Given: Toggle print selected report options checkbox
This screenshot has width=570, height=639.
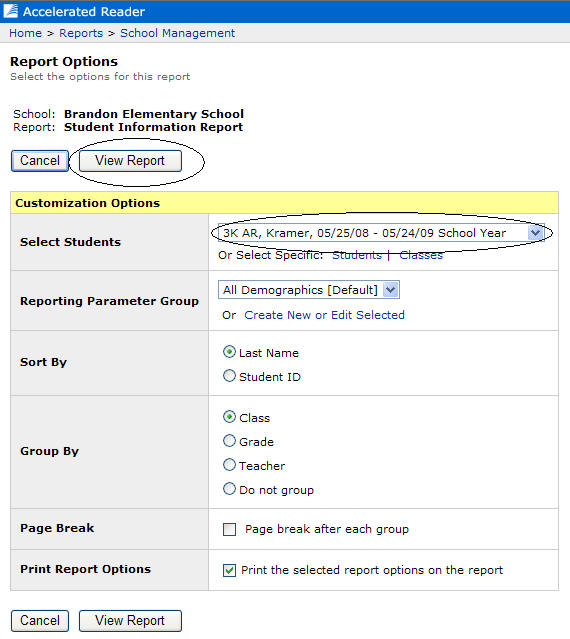Looking at the screenshot, I should pyautogui.click(x=229, y=570).
